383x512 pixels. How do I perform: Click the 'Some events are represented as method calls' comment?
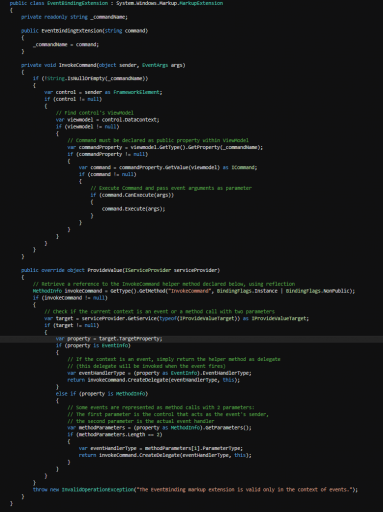coord(161,408)
